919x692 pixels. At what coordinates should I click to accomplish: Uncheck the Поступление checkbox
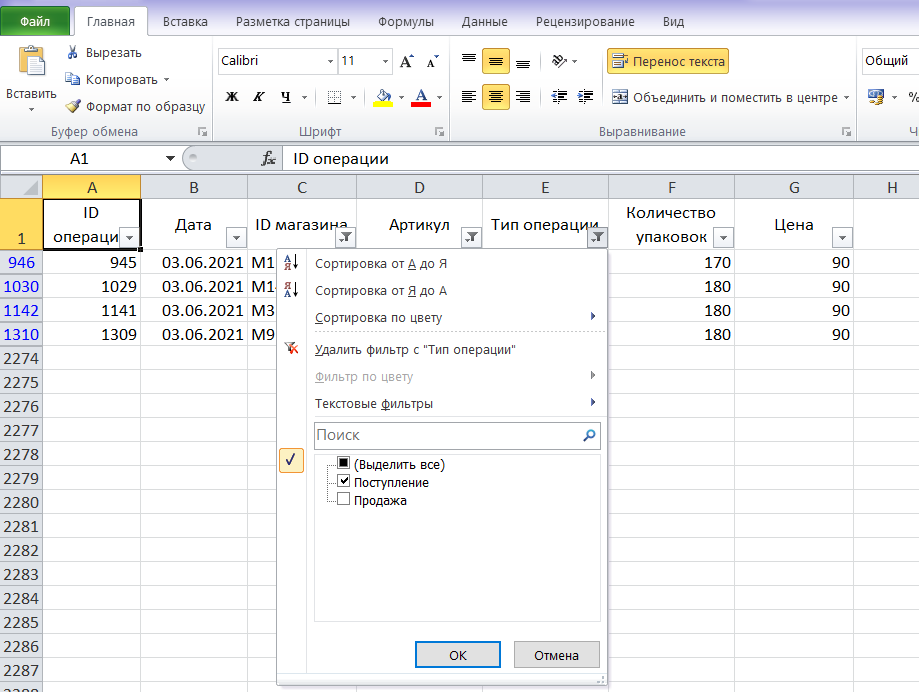click(343, 482)
